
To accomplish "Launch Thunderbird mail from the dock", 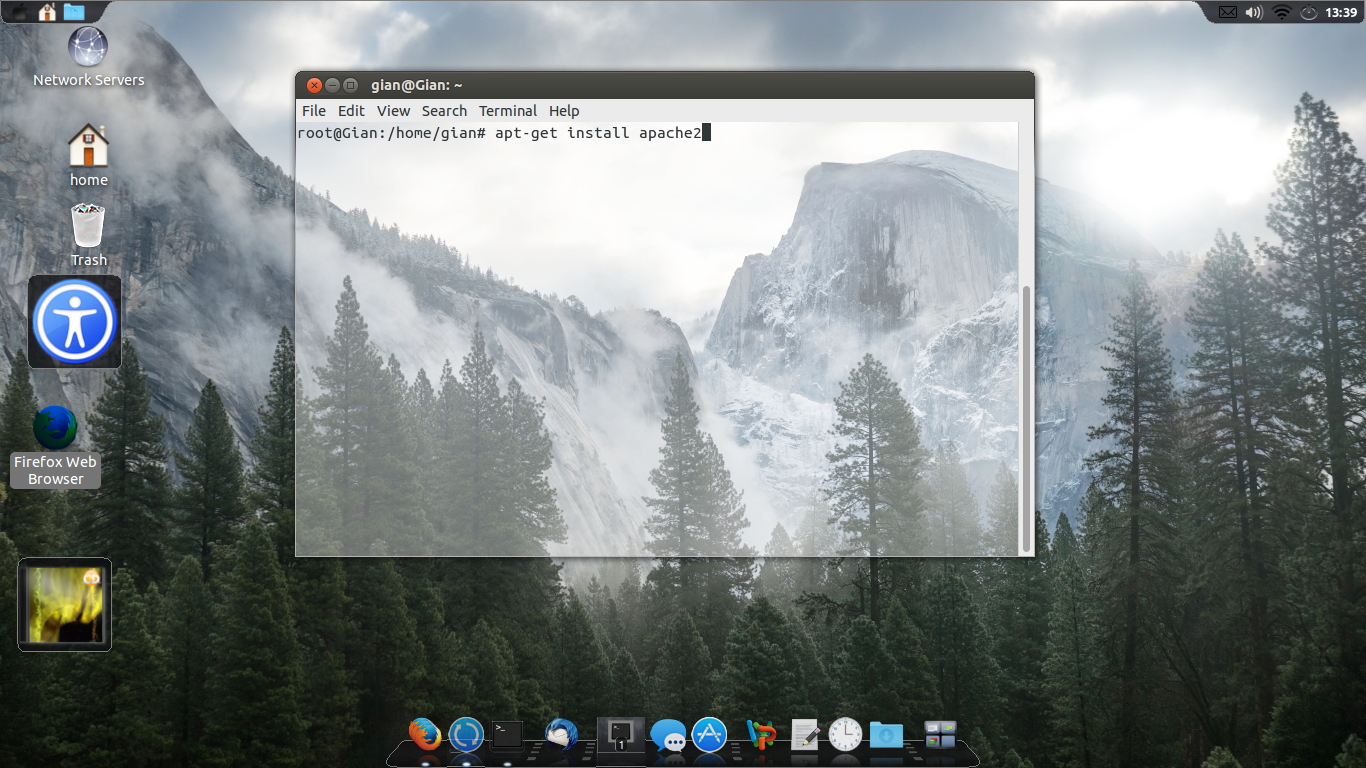I will click(560, 735).
